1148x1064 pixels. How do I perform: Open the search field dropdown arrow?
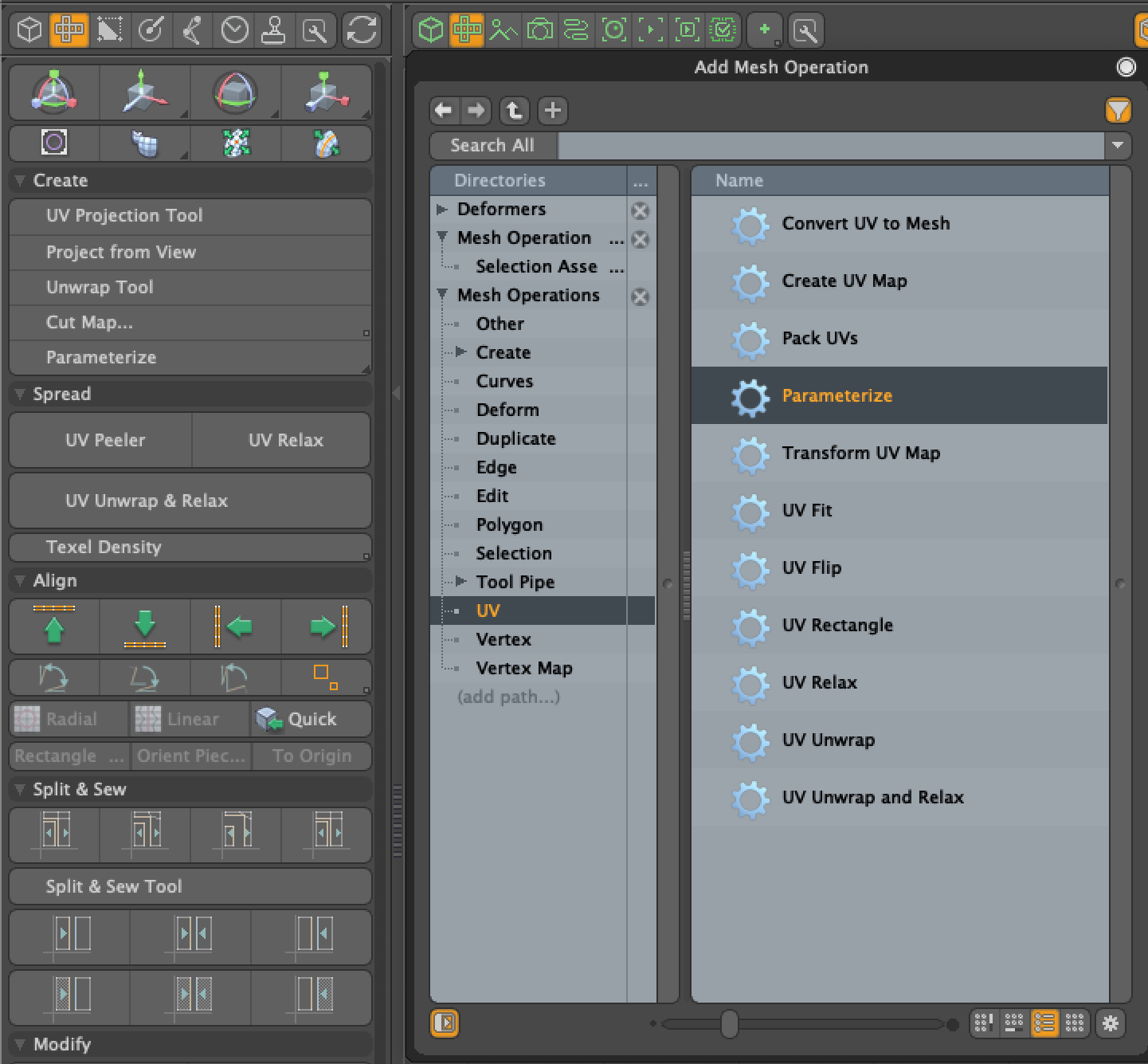(1117, 145)
